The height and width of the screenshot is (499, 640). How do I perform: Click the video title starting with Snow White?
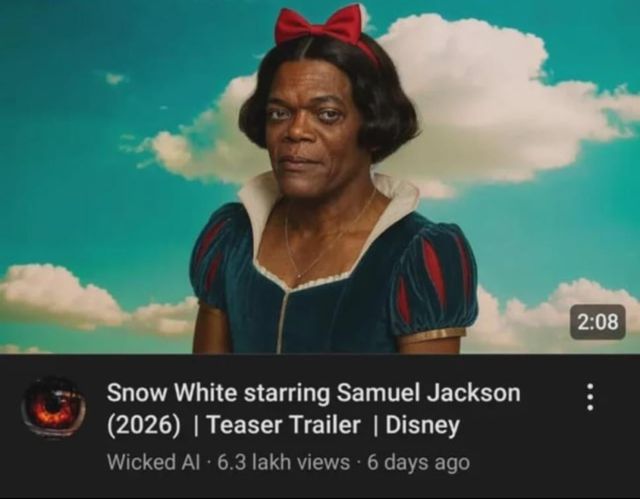pos(313,409)
